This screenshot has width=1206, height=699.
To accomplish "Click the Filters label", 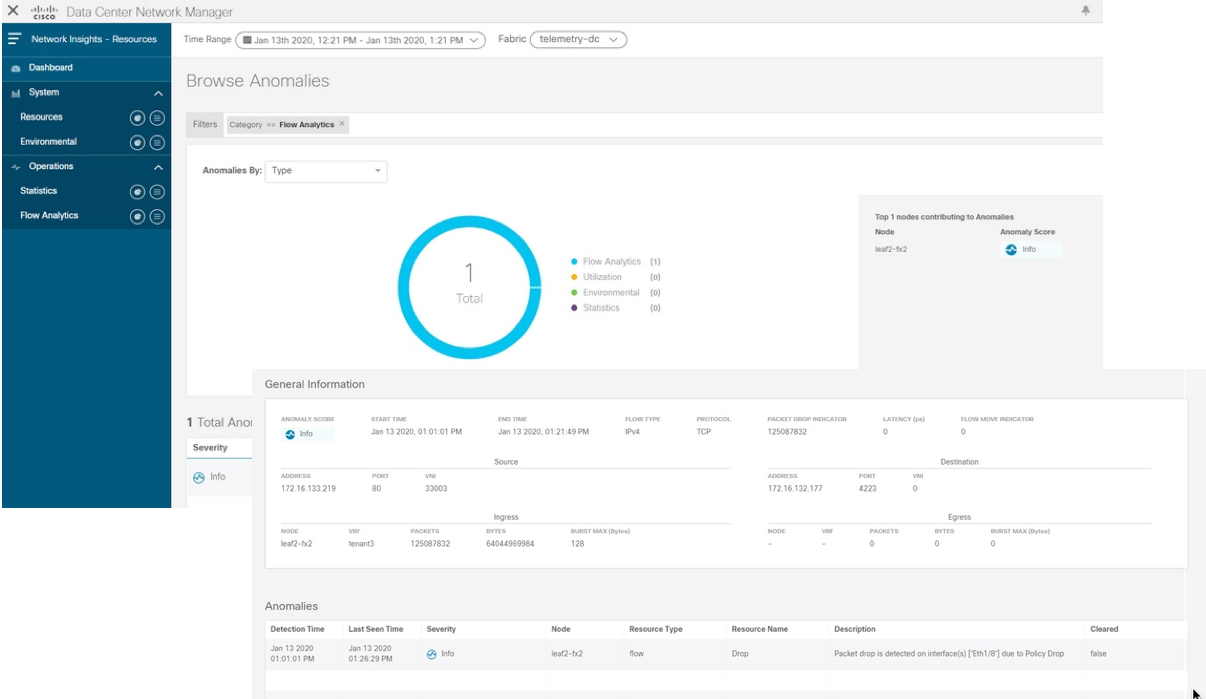I will click(203, 124).
